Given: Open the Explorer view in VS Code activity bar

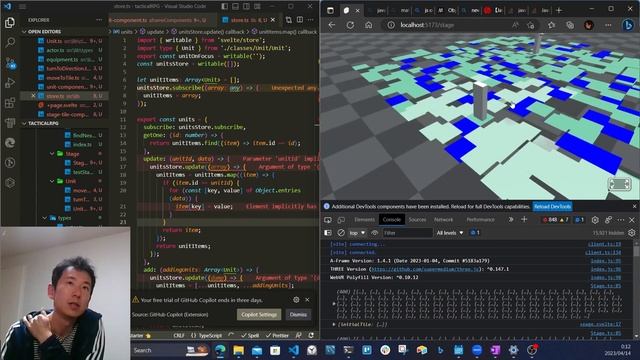Looking at the screenshot, I should (x=10, y=22).
